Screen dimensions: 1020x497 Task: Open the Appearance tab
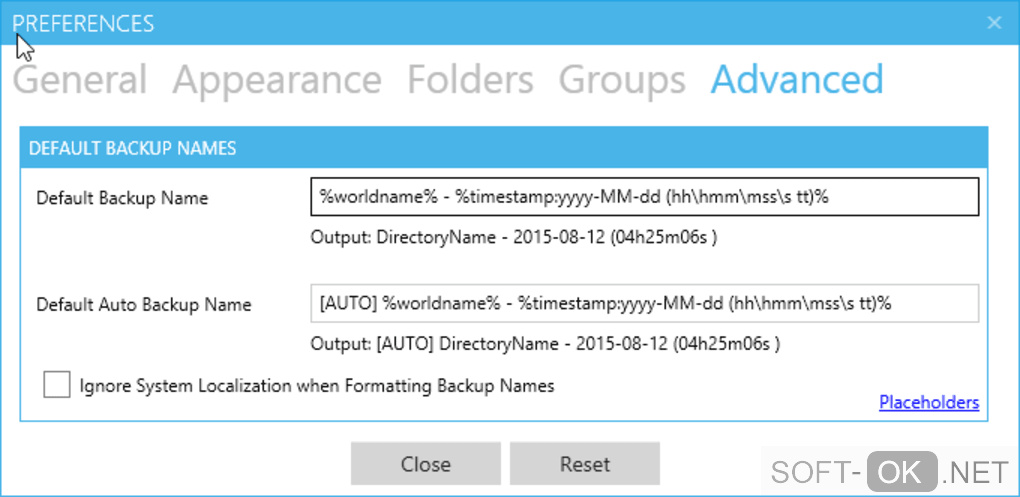277,80
